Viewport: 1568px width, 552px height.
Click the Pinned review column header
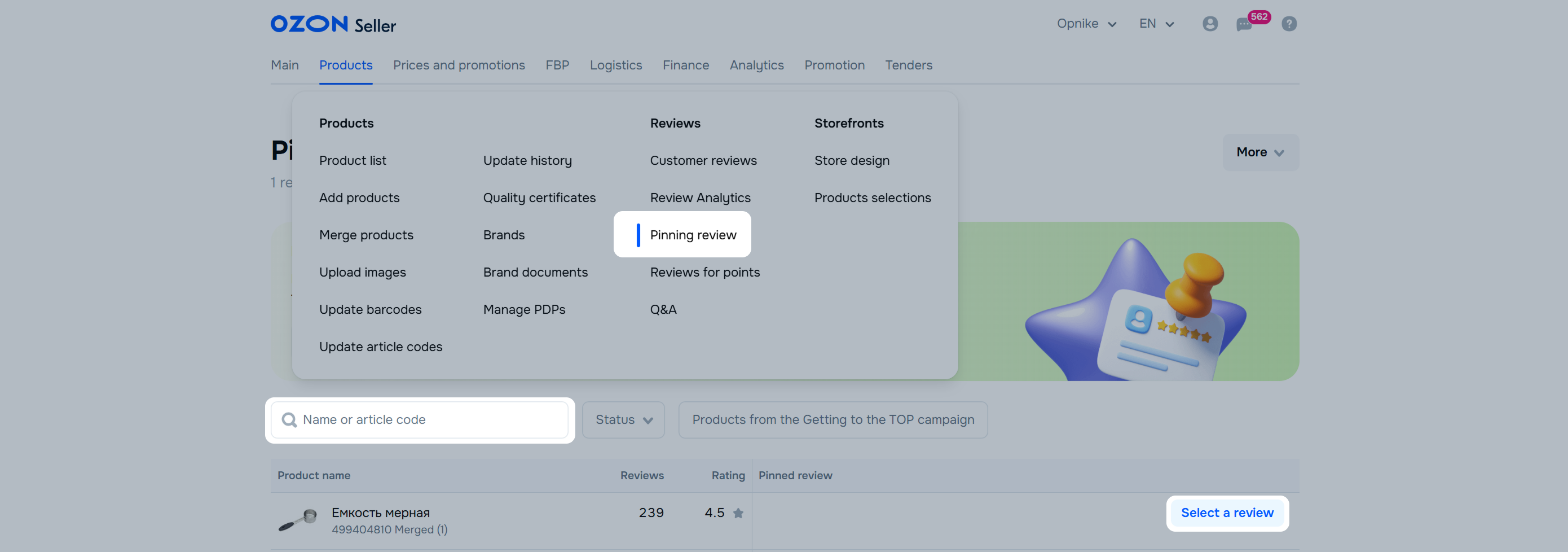[x=795, y=476]
